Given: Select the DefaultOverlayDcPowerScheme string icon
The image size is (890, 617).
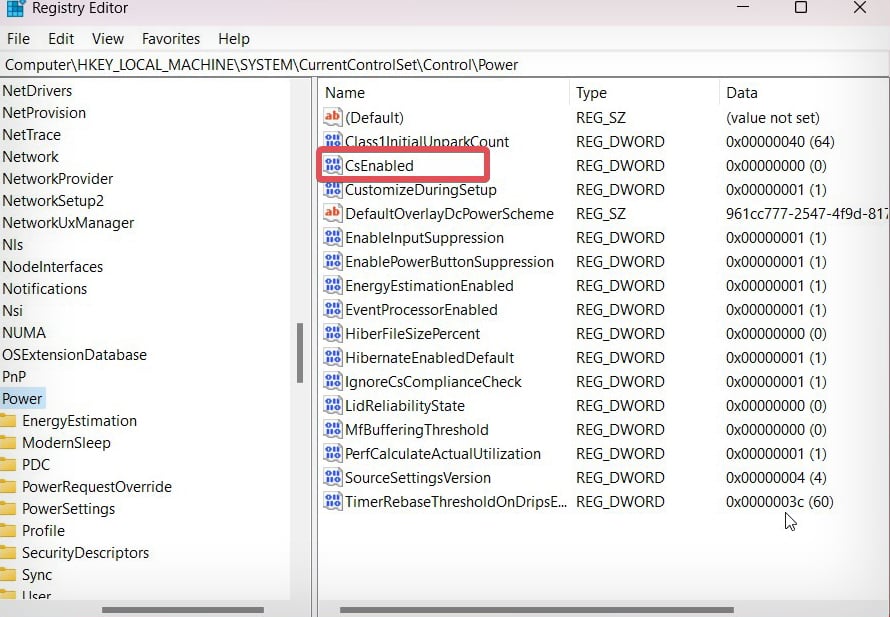Looking at the screenshot, I should [333, 213].
